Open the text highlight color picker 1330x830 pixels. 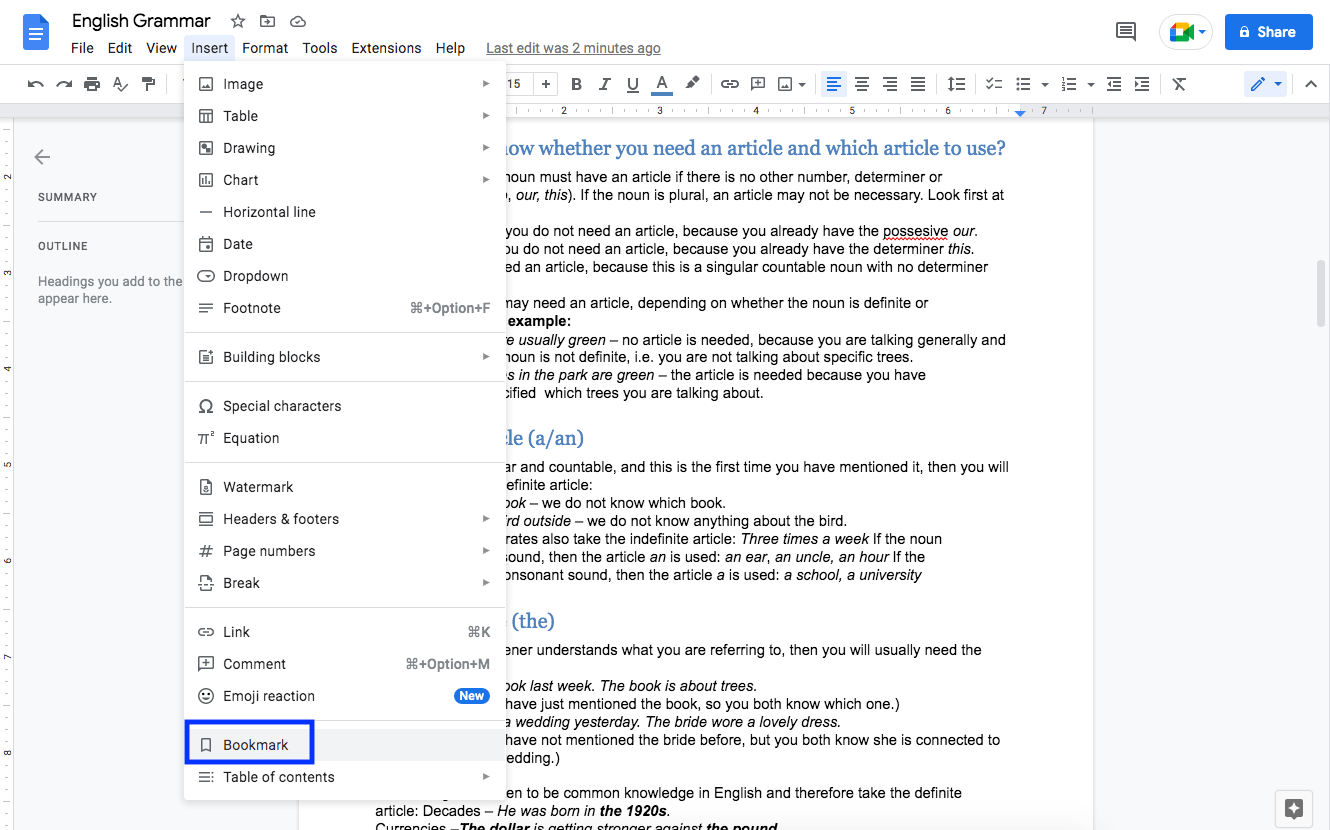(692, 83)
